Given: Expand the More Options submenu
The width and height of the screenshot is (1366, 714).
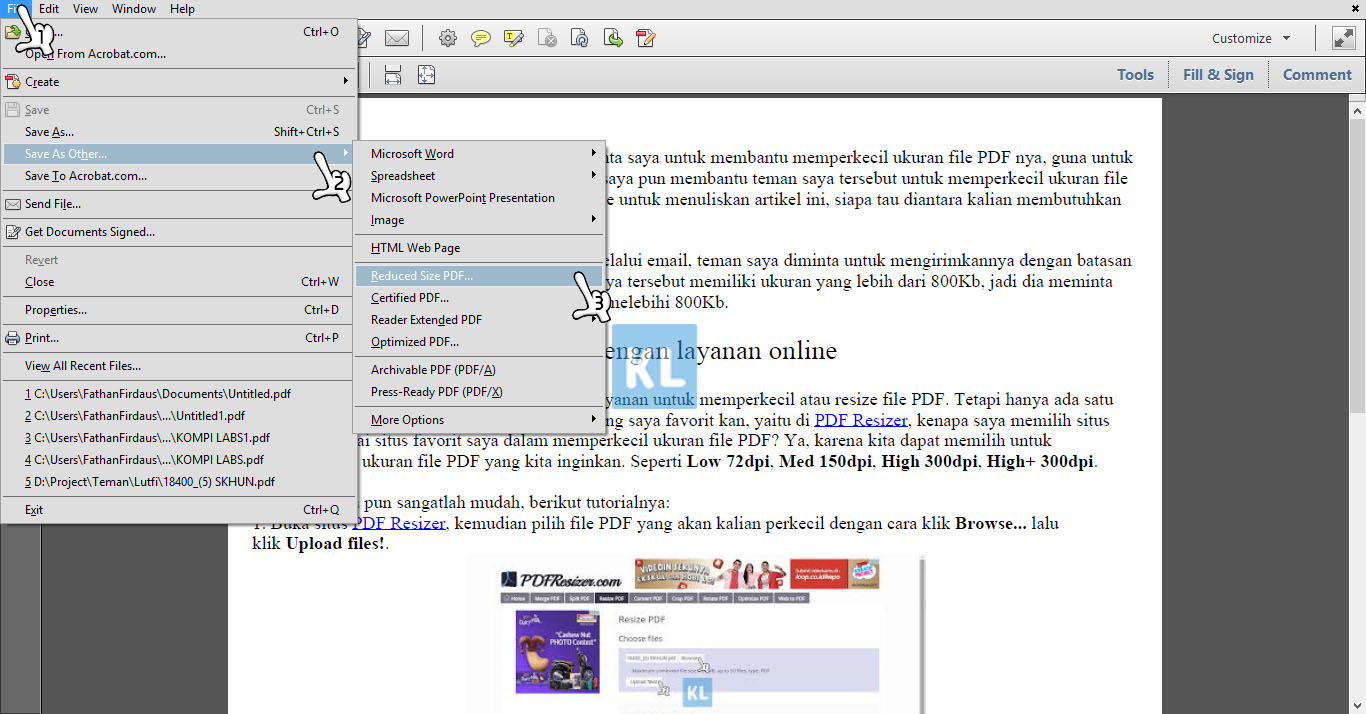Looking at the screenshot, I should click(480, 420).
